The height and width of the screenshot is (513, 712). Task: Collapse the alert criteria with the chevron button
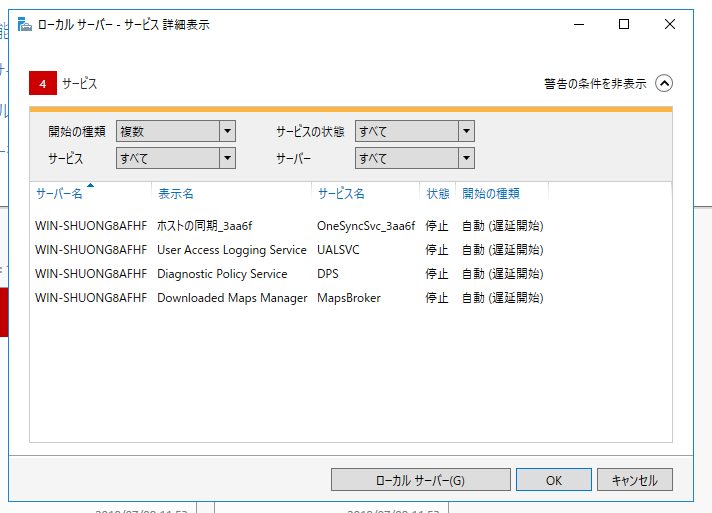click(x=663, y=83)
